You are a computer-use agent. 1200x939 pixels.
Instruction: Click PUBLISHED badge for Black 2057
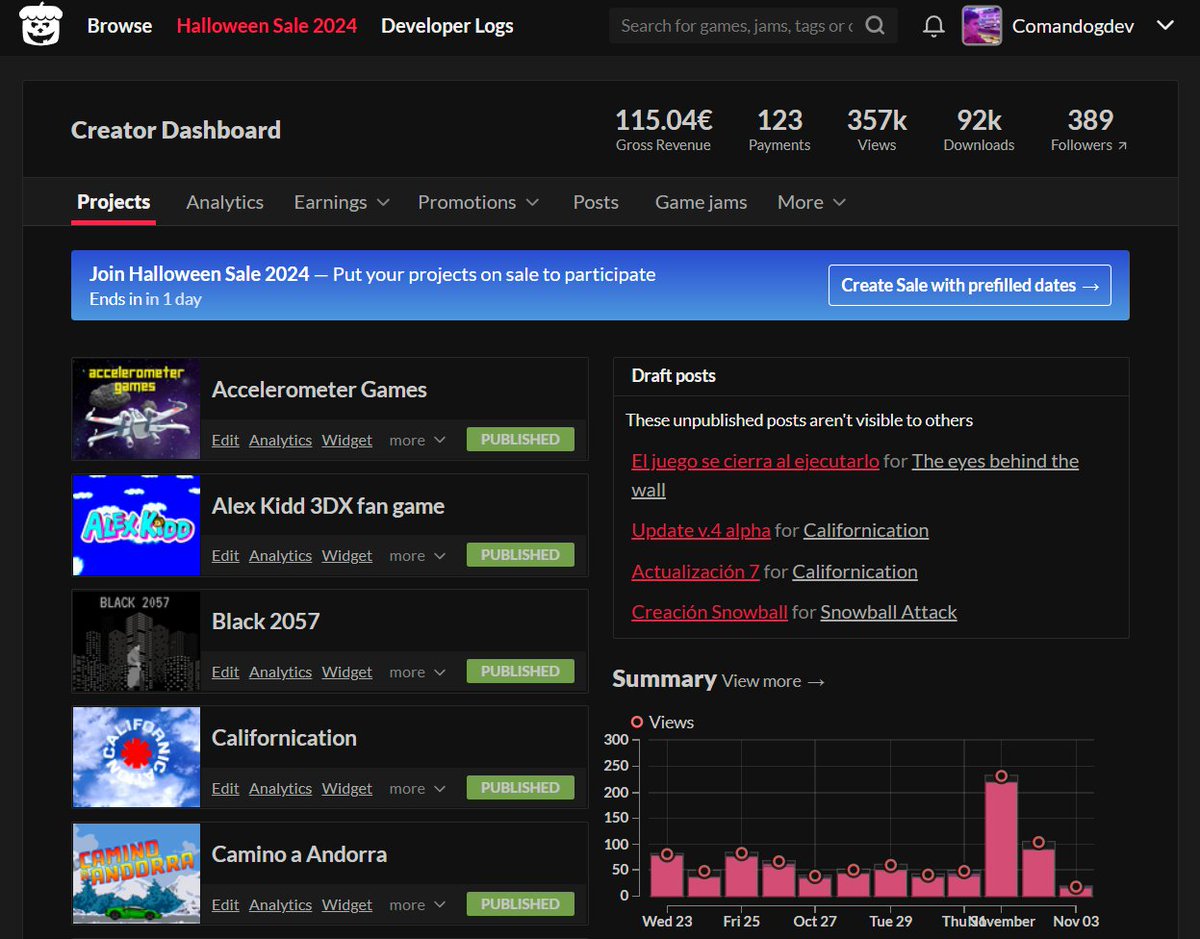520,671
